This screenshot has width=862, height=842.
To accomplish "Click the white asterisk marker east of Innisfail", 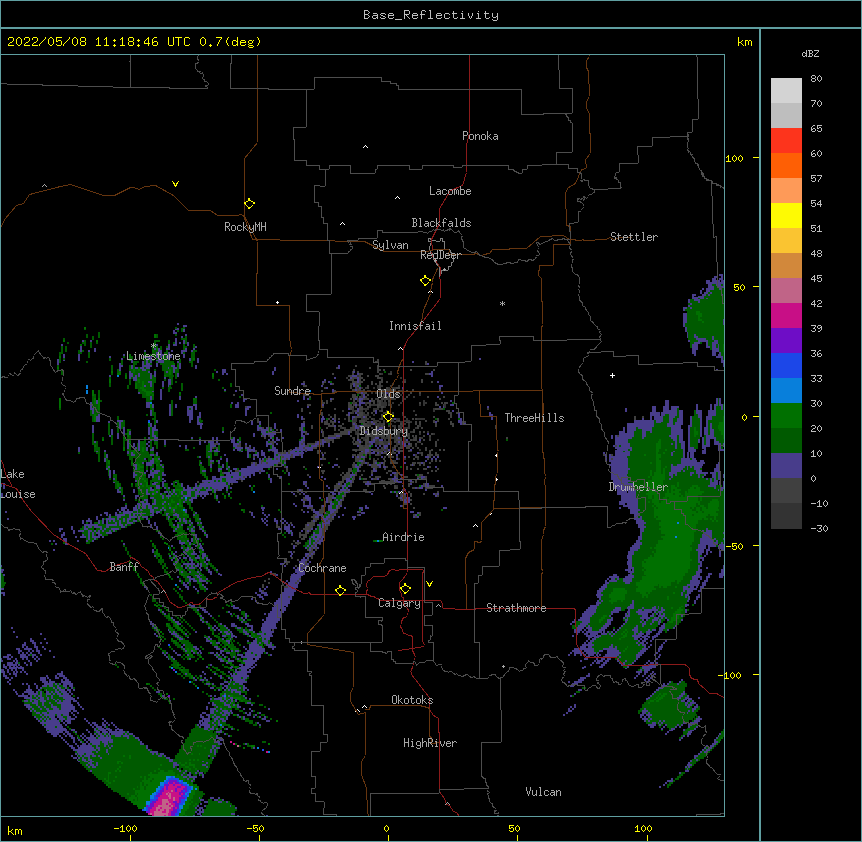I will coord(502,303).
